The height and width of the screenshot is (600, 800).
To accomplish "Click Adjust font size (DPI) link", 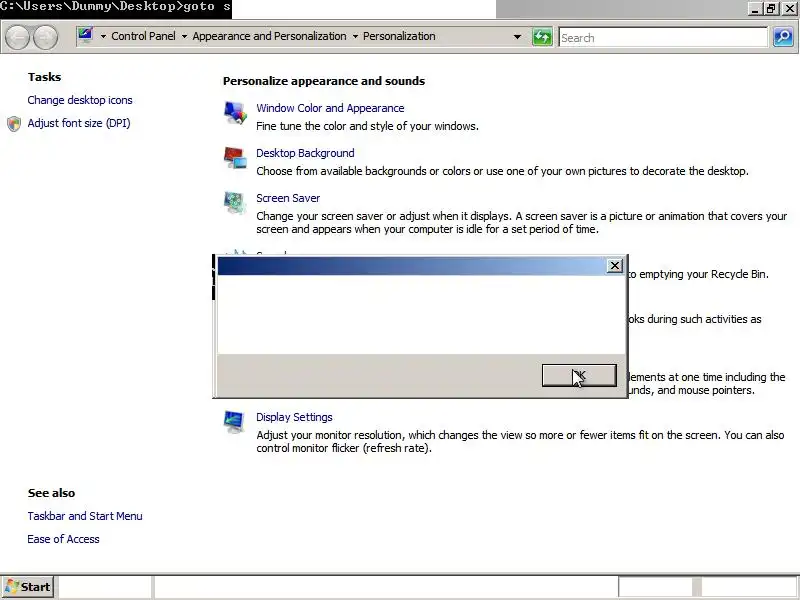I will coord(79,123).
